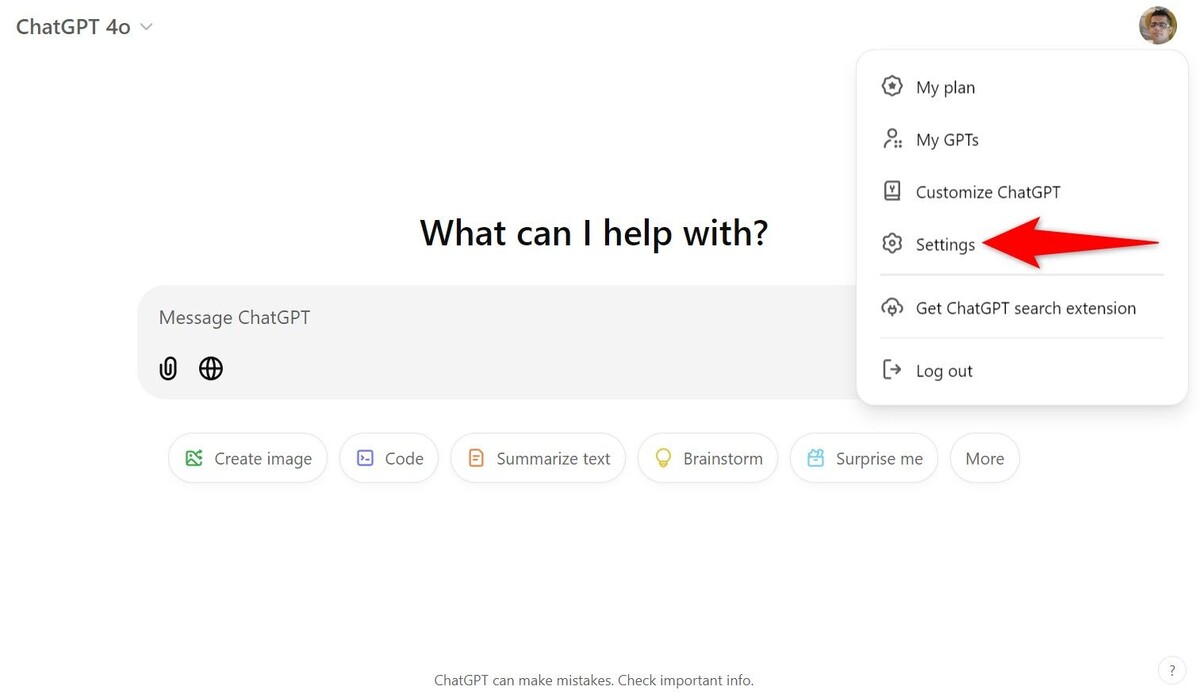
Task: Click the Brainstorm suggestion chip
Action: pyautogui.click(x=708, y=459)
